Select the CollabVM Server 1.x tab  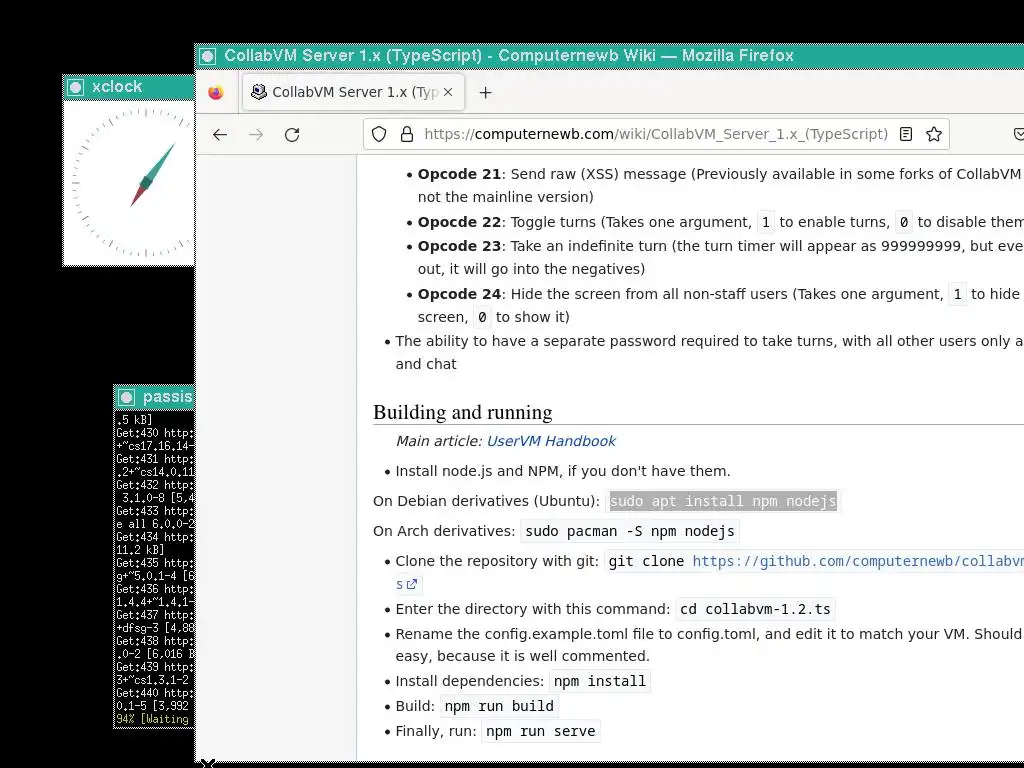[x=353, y=92]
